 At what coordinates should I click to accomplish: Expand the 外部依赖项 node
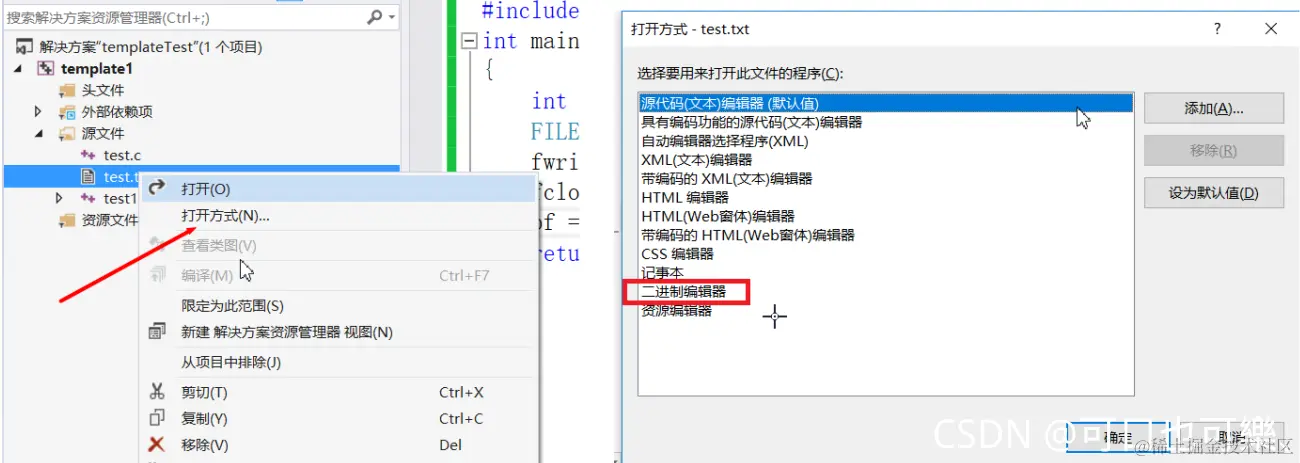tap(38, 111)
